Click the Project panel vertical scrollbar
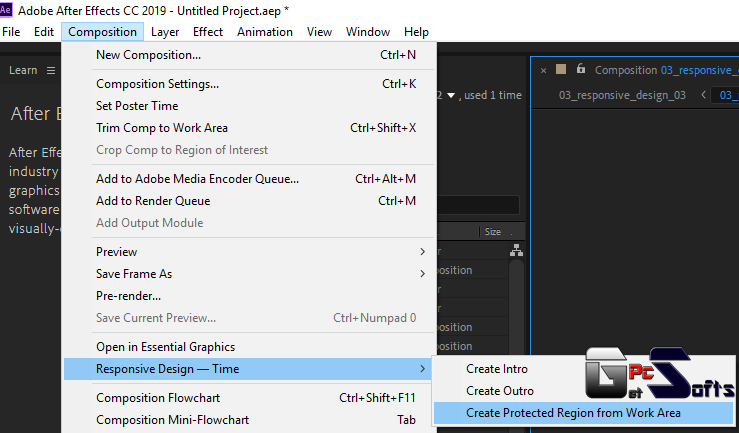This screenshot has width=739, height=433. tap(517, 306)
